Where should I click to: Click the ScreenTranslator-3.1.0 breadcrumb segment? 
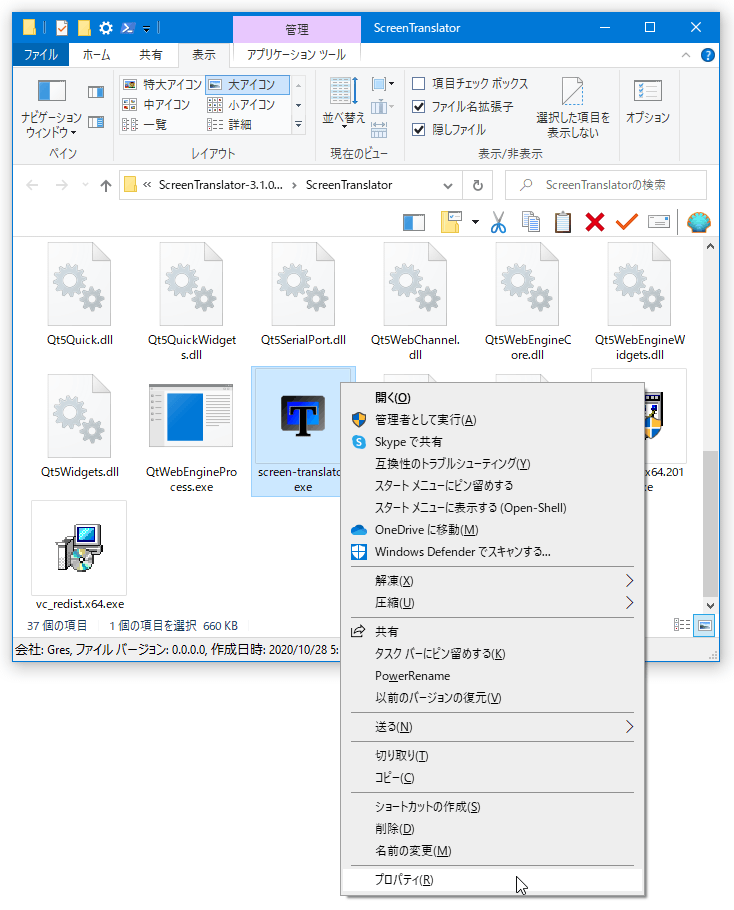click(x=220, y=185)
